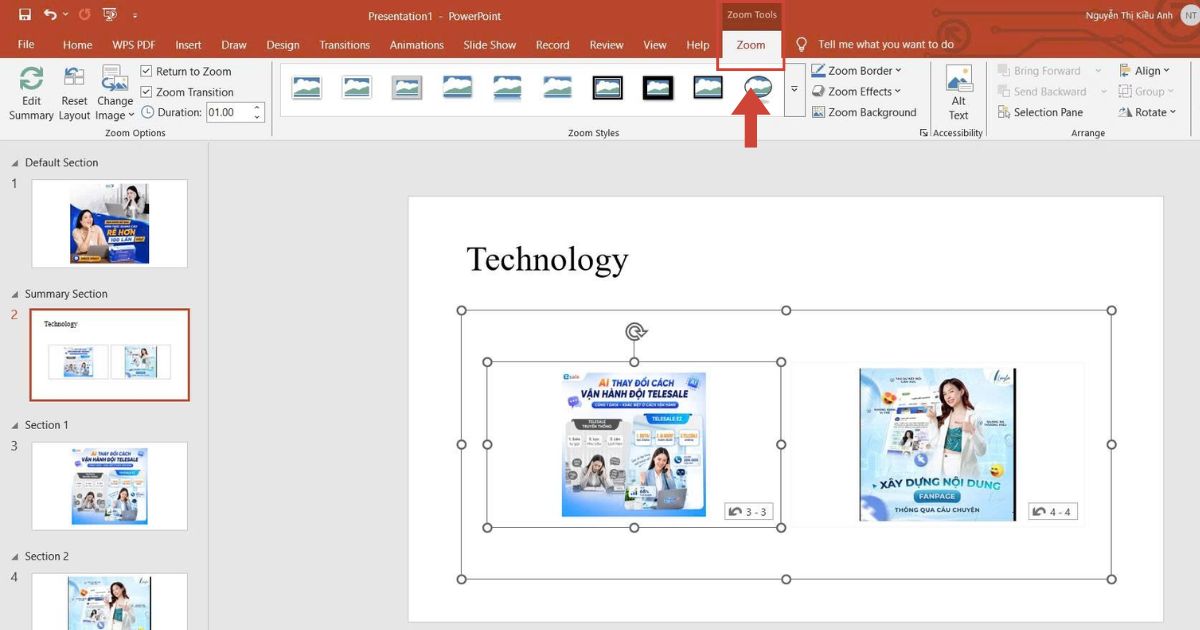Select slide 1 thumbnail
The width and height of the screenshot is (1200, 630).
(x=109, y=223)
